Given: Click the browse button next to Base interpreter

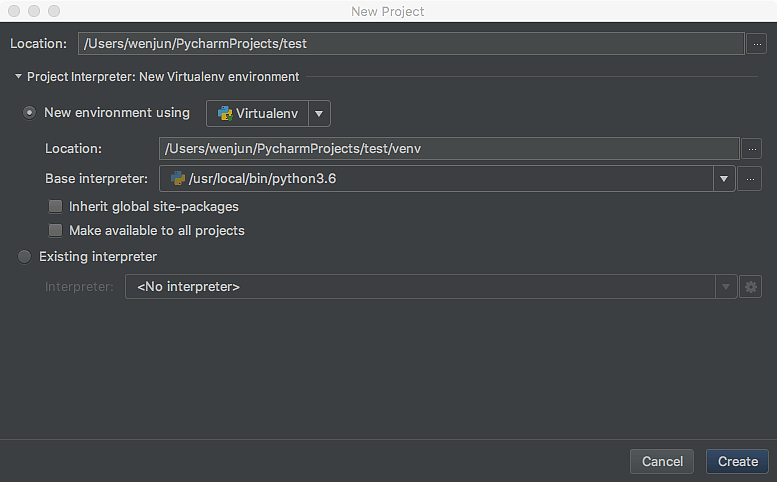Looking at the screenshot, I should coord(751,179).
